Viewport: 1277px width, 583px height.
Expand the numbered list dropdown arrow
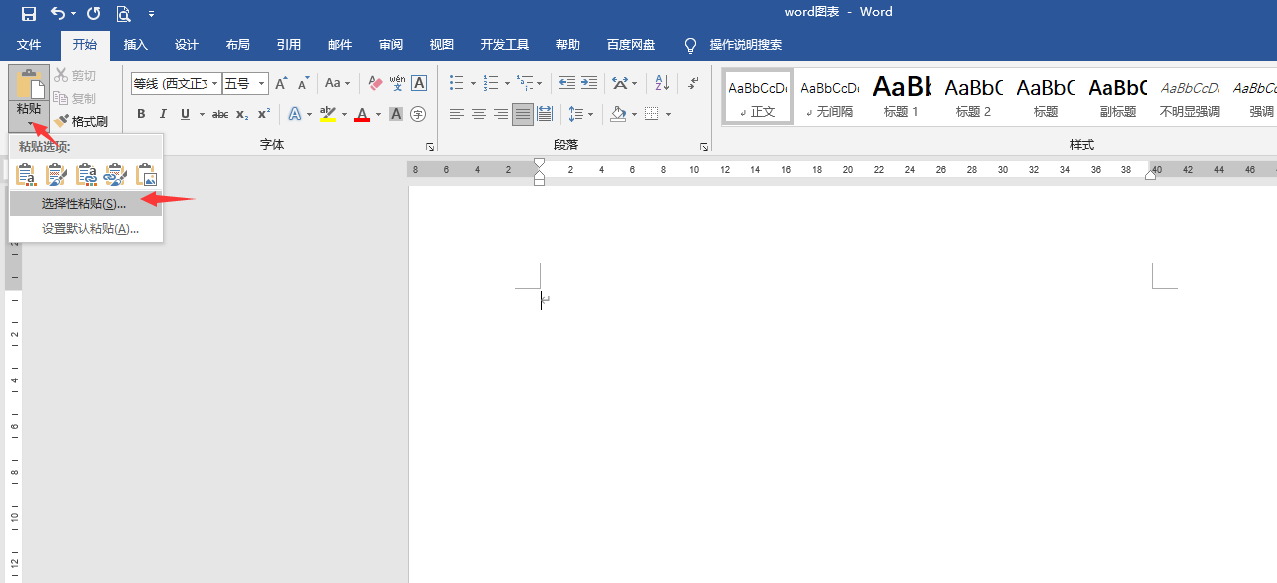pos(507,83)
